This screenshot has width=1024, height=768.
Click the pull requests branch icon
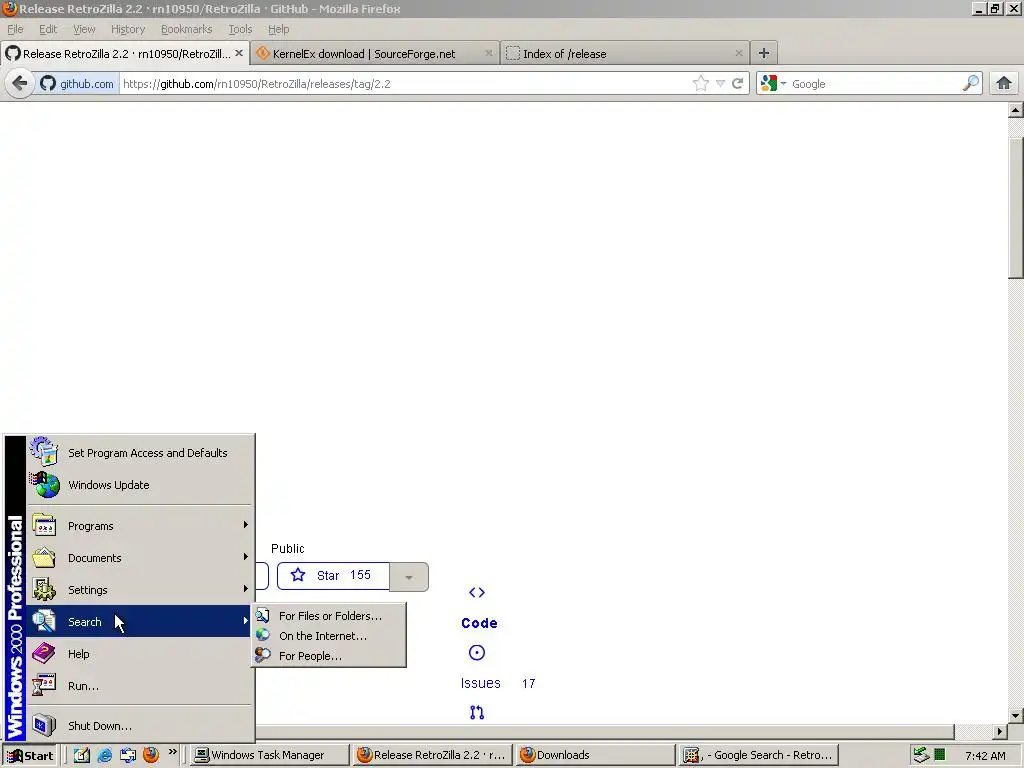point(477,712)
